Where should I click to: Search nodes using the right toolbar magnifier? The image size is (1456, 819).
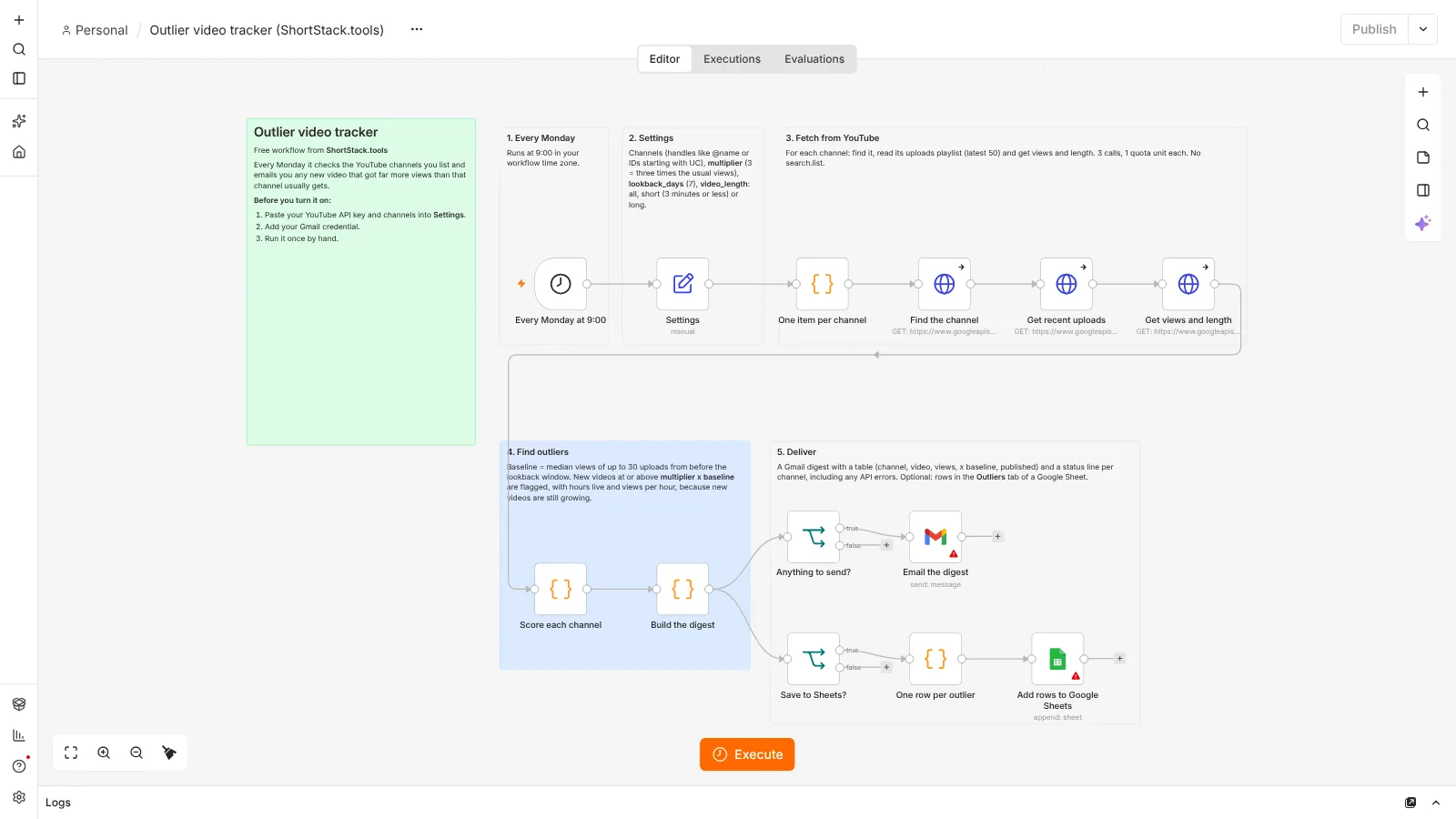1423,125
